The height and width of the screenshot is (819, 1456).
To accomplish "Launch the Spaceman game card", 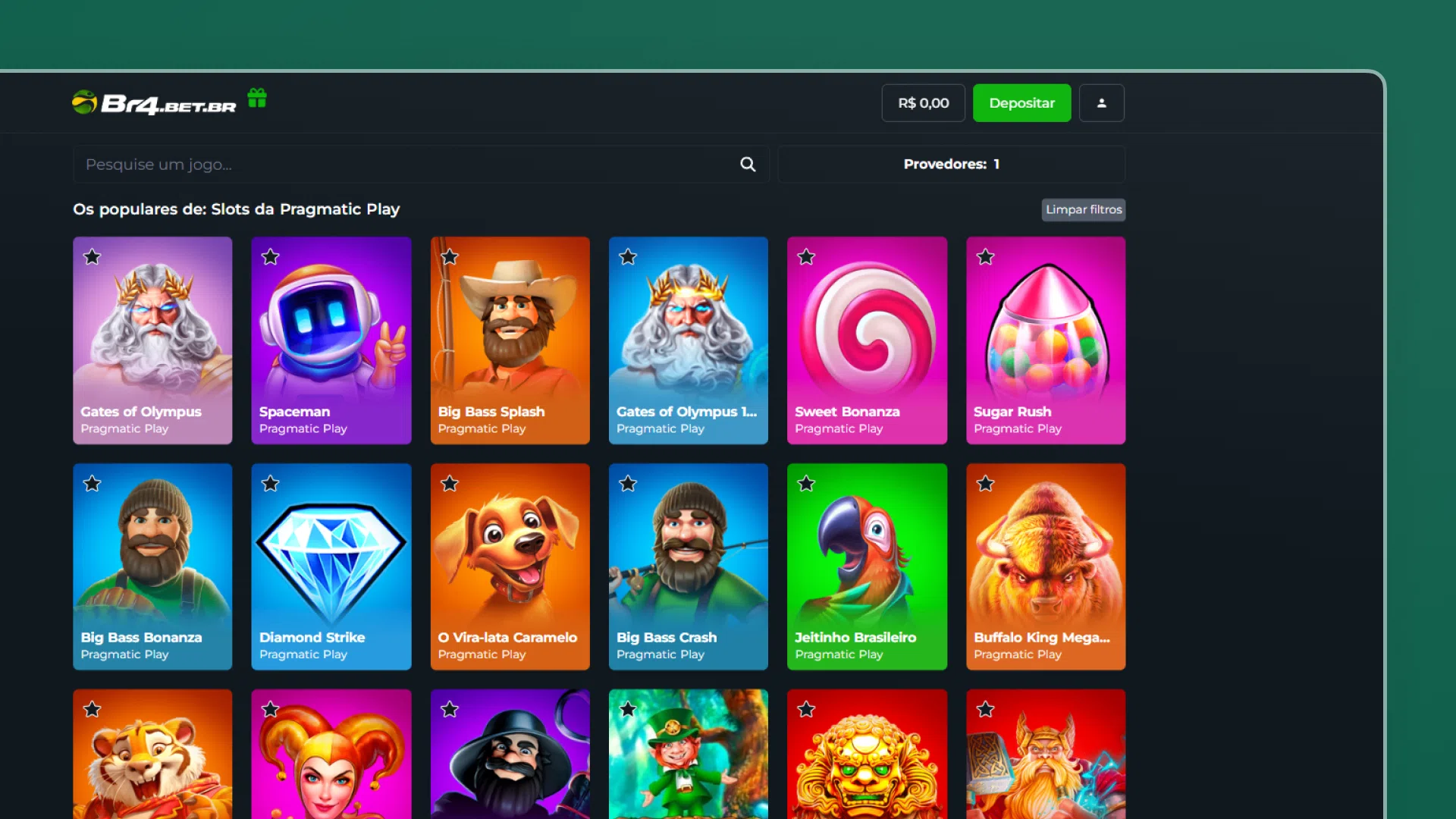I will point(331,340).
